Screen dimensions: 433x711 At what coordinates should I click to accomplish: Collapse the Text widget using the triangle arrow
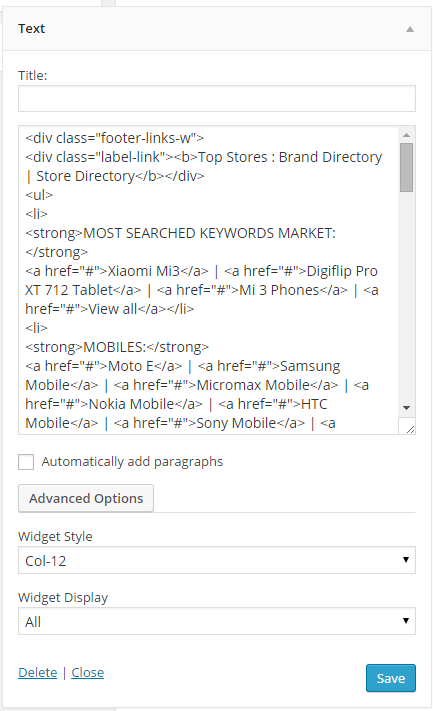click(x=410, y=29)
